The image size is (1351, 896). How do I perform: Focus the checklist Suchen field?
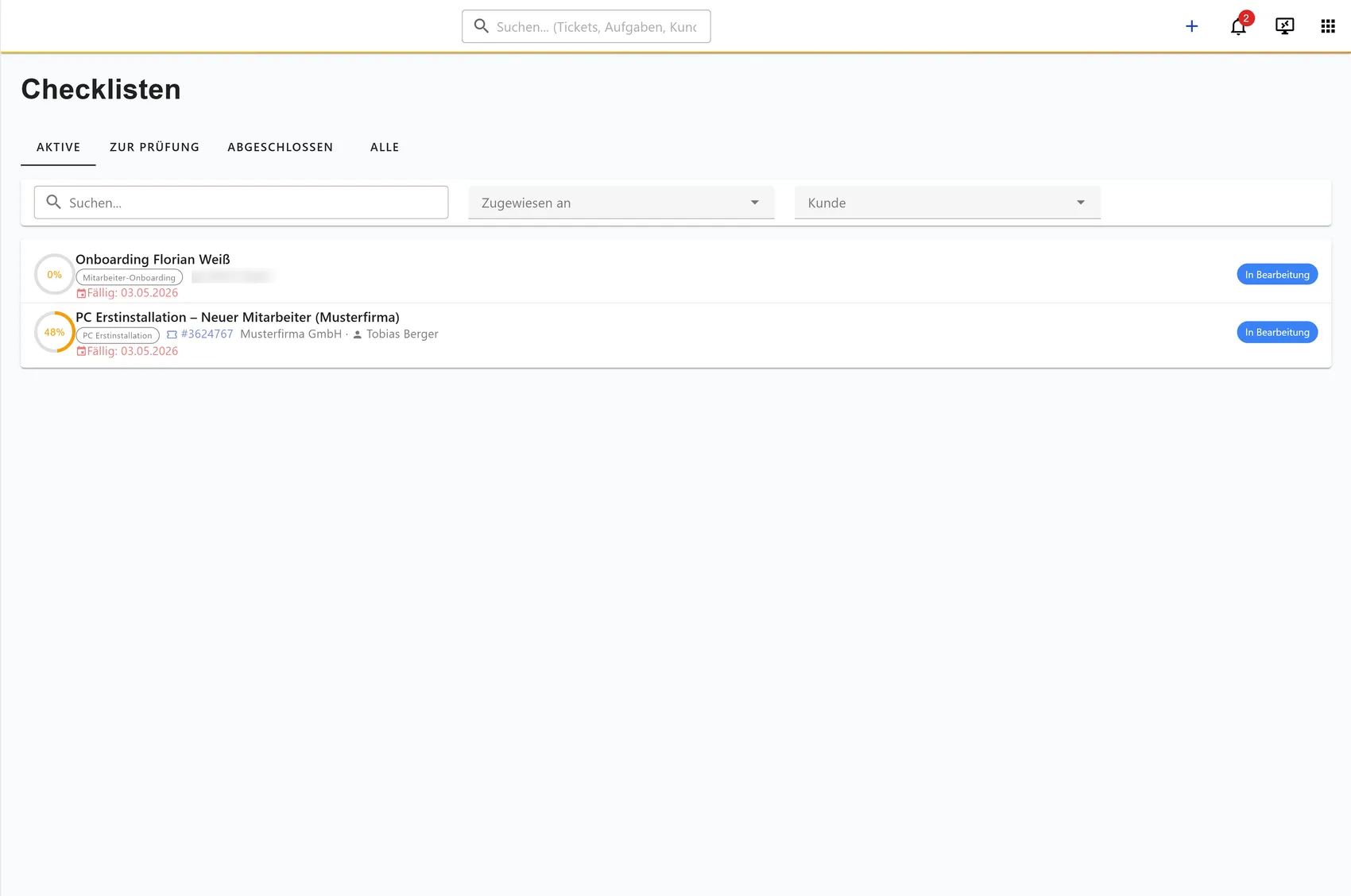[241, 203]
